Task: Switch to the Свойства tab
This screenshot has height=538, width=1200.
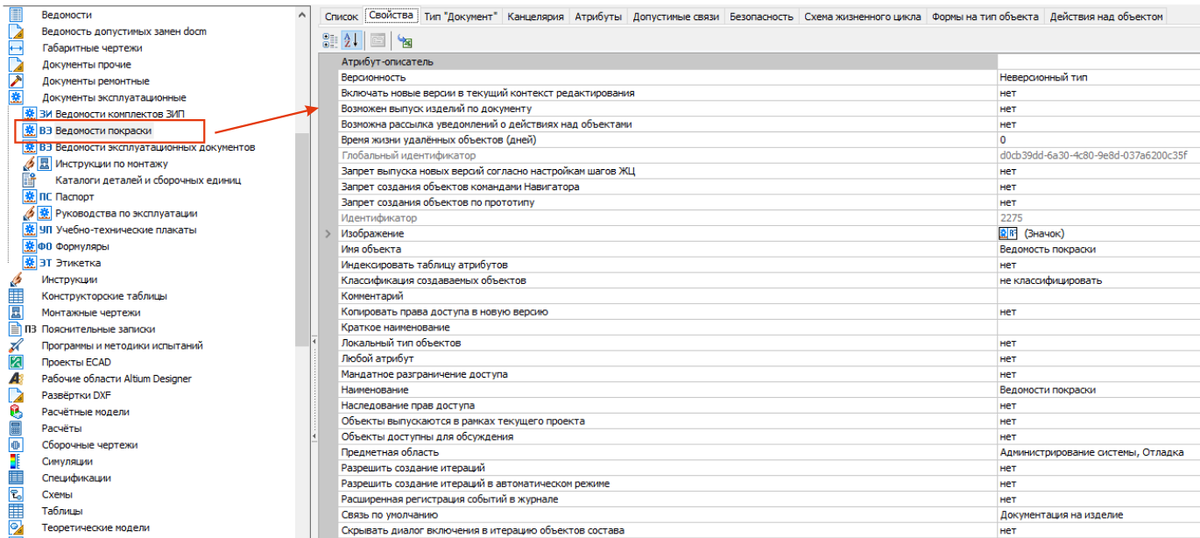Action: [x=390, y=16]
